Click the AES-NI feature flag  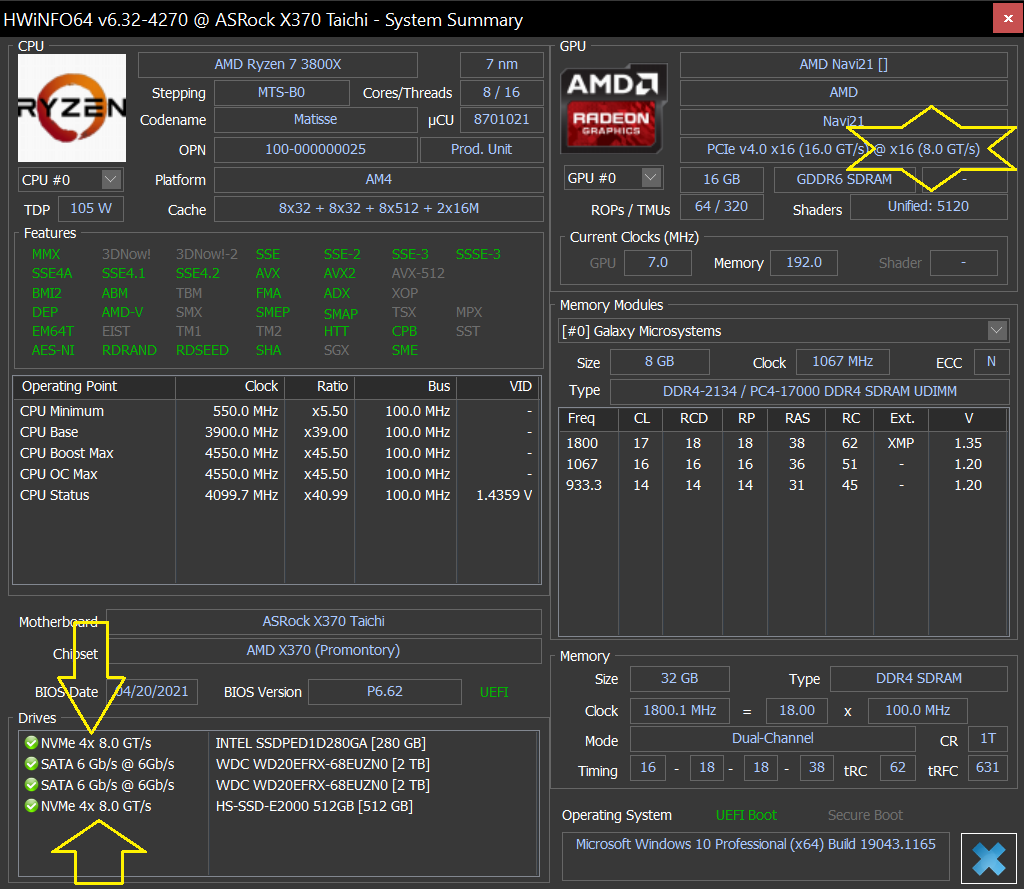pos(53,350)
